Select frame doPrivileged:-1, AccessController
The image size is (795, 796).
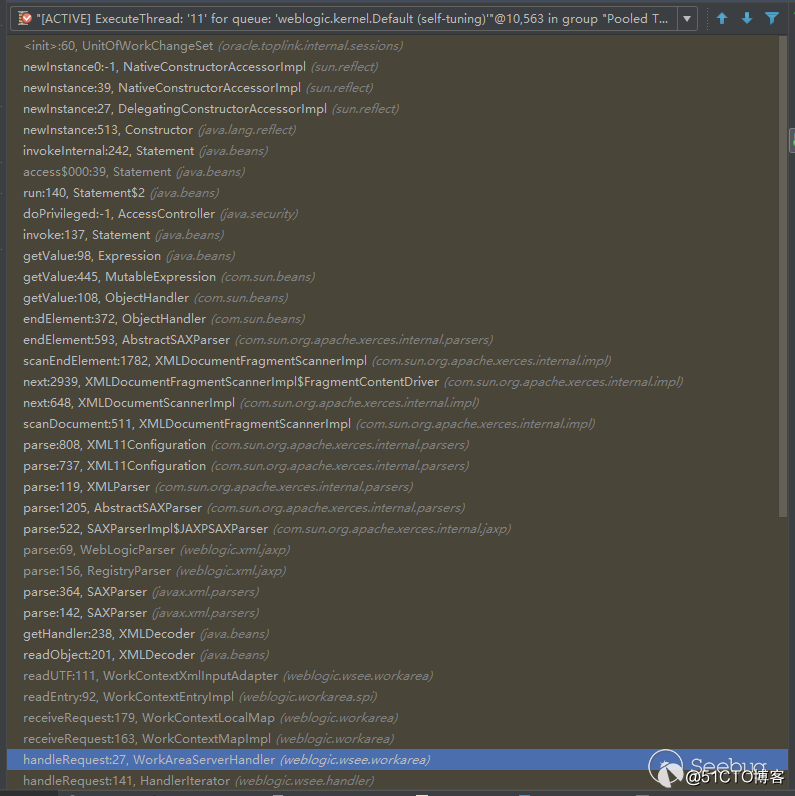[x=397, y=214]
